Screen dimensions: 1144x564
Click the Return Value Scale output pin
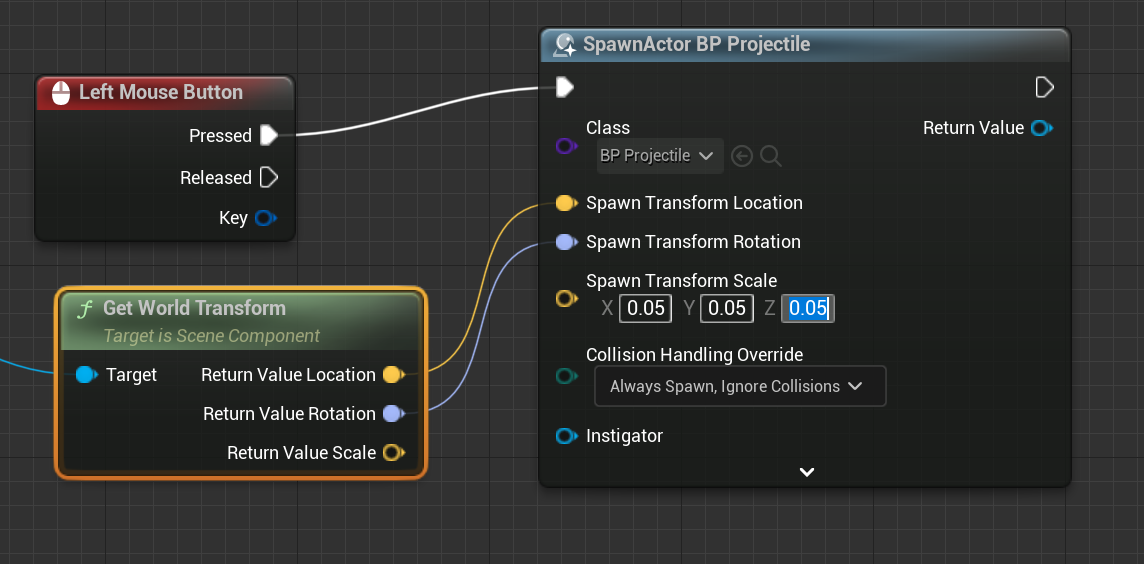click(x=393, y=453)
